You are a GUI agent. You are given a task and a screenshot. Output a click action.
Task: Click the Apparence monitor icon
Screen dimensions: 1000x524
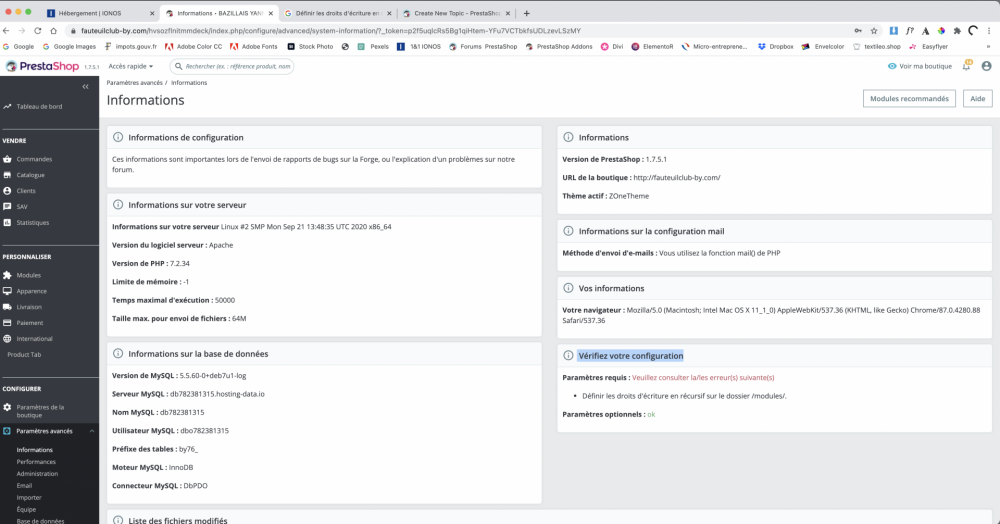click(x=7, y=291)
